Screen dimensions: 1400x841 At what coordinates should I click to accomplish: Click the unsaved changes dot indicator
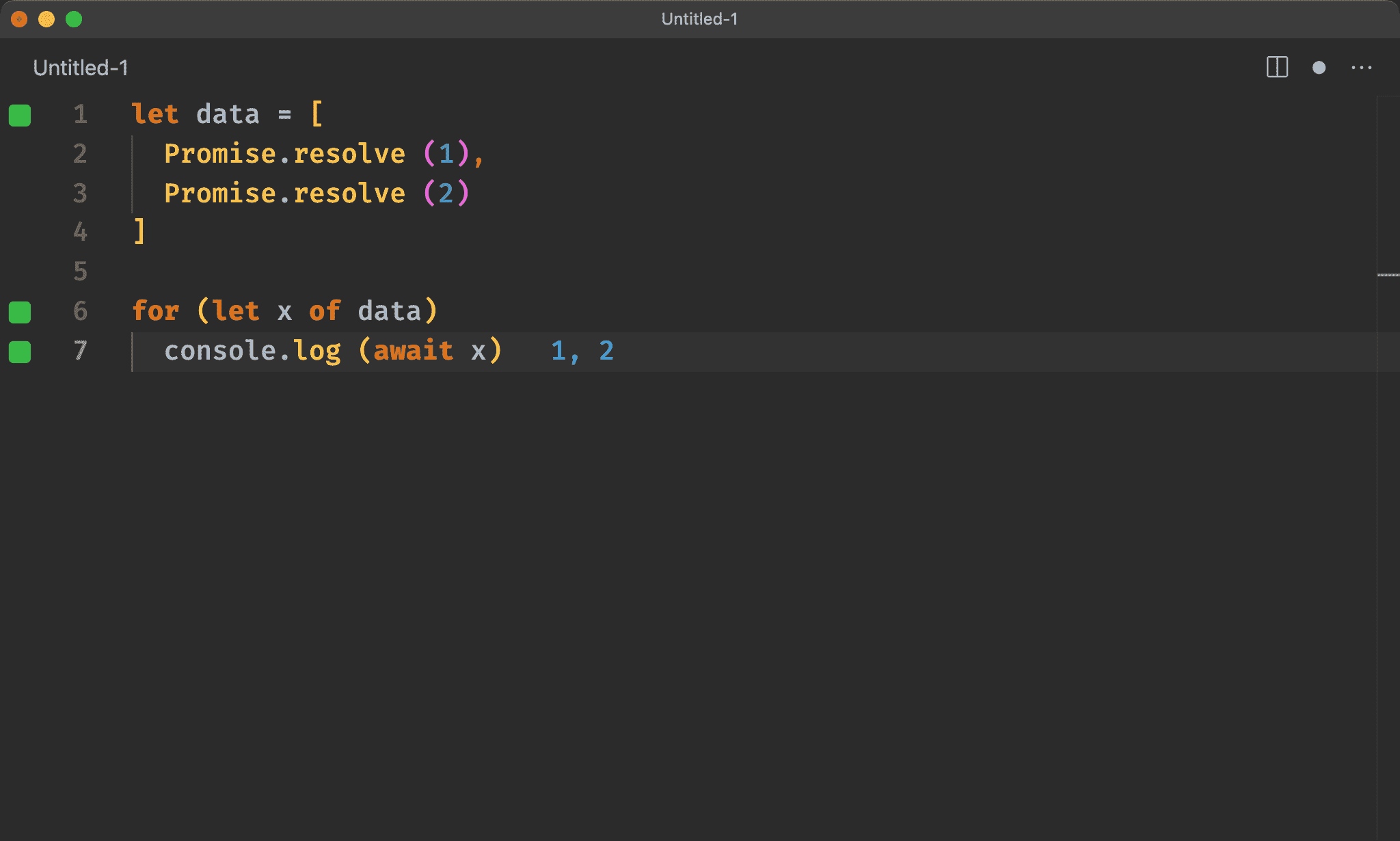(x=1319, y=67)
